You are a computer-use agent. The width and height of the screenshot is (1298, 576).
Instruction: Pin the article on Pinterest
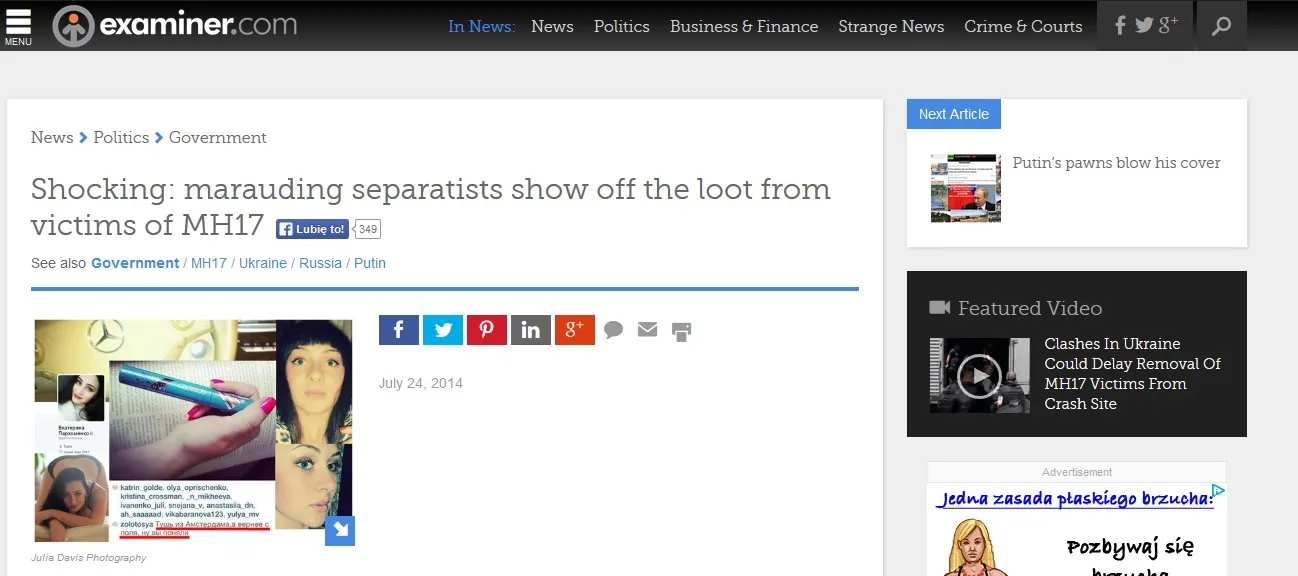(486, 330)
